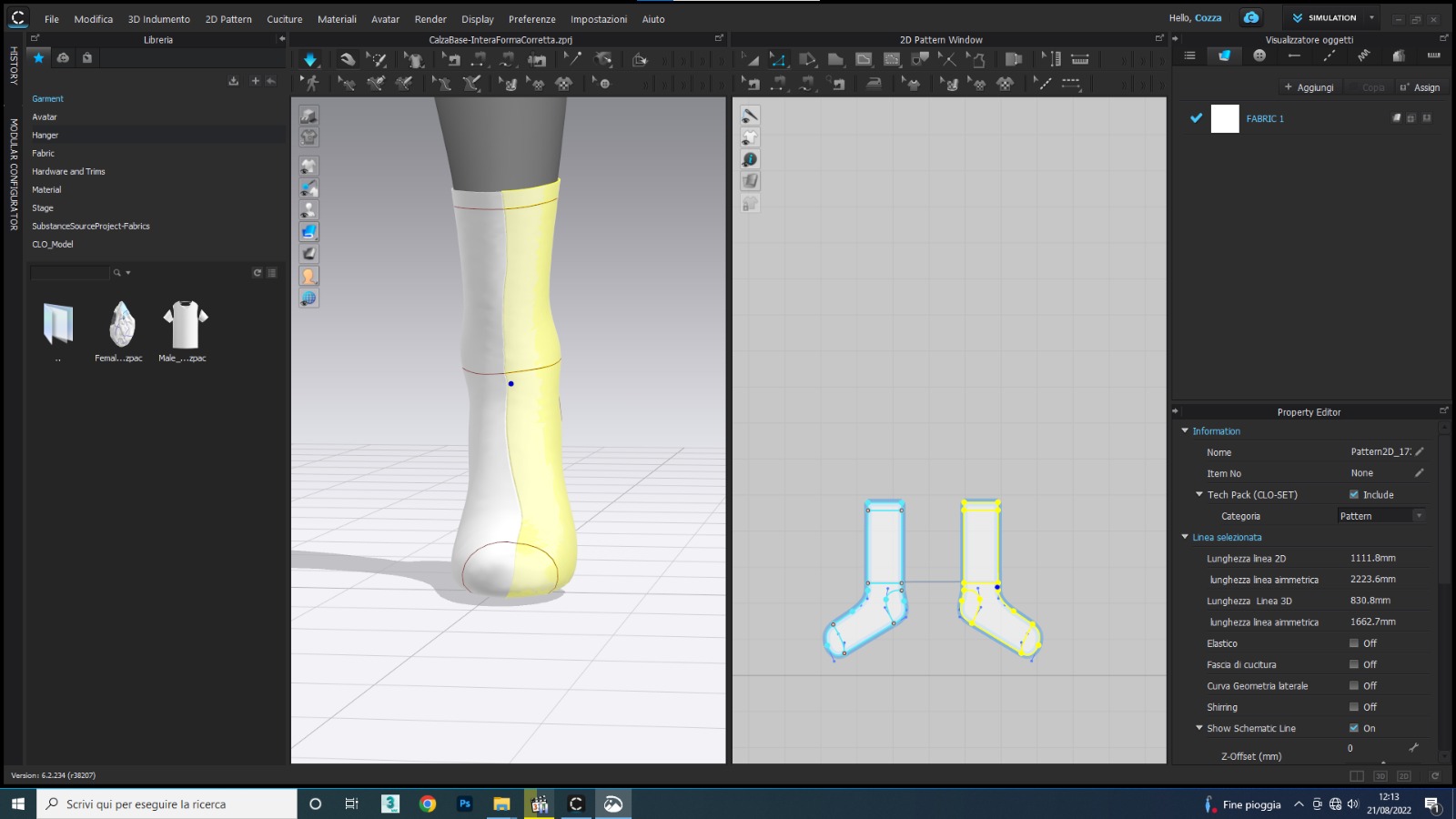Screen dimensions: 1456x819
Task: Open the SIMULATION mode dropdown
Action: tap(1371, 18)
